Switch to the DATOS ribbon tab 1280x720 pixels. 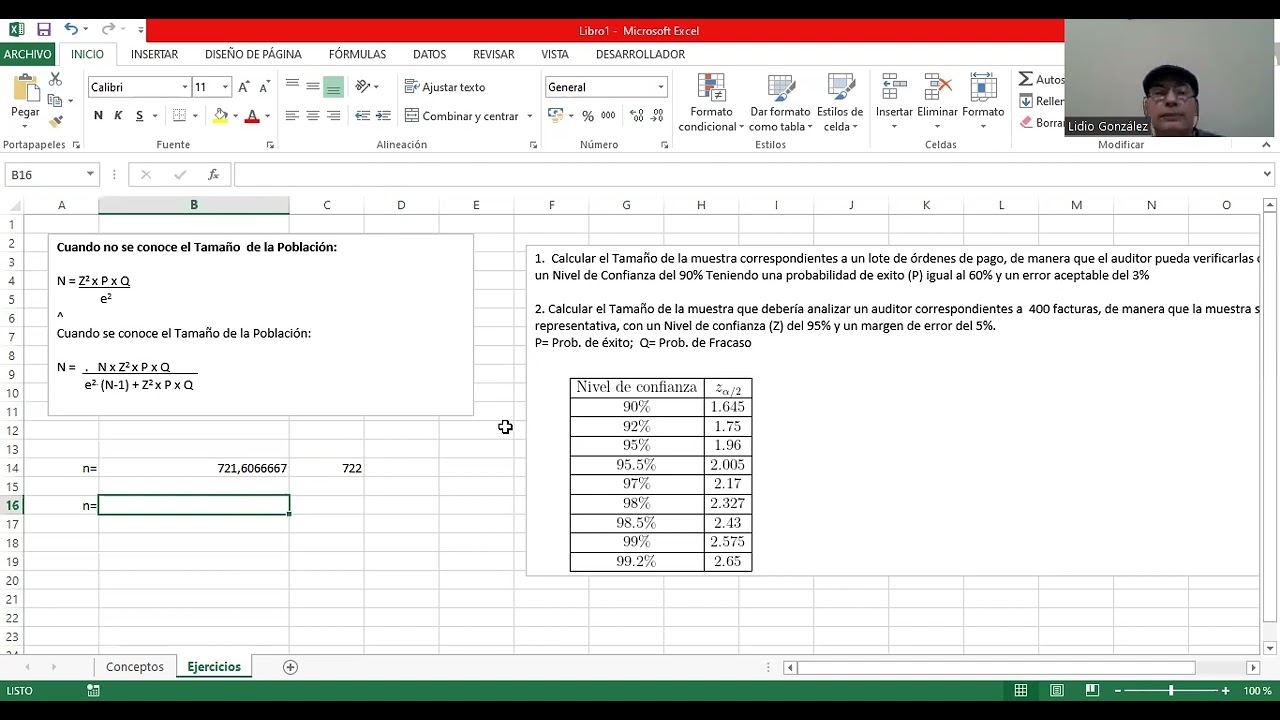pyautogui.click(x=429, y=54)
